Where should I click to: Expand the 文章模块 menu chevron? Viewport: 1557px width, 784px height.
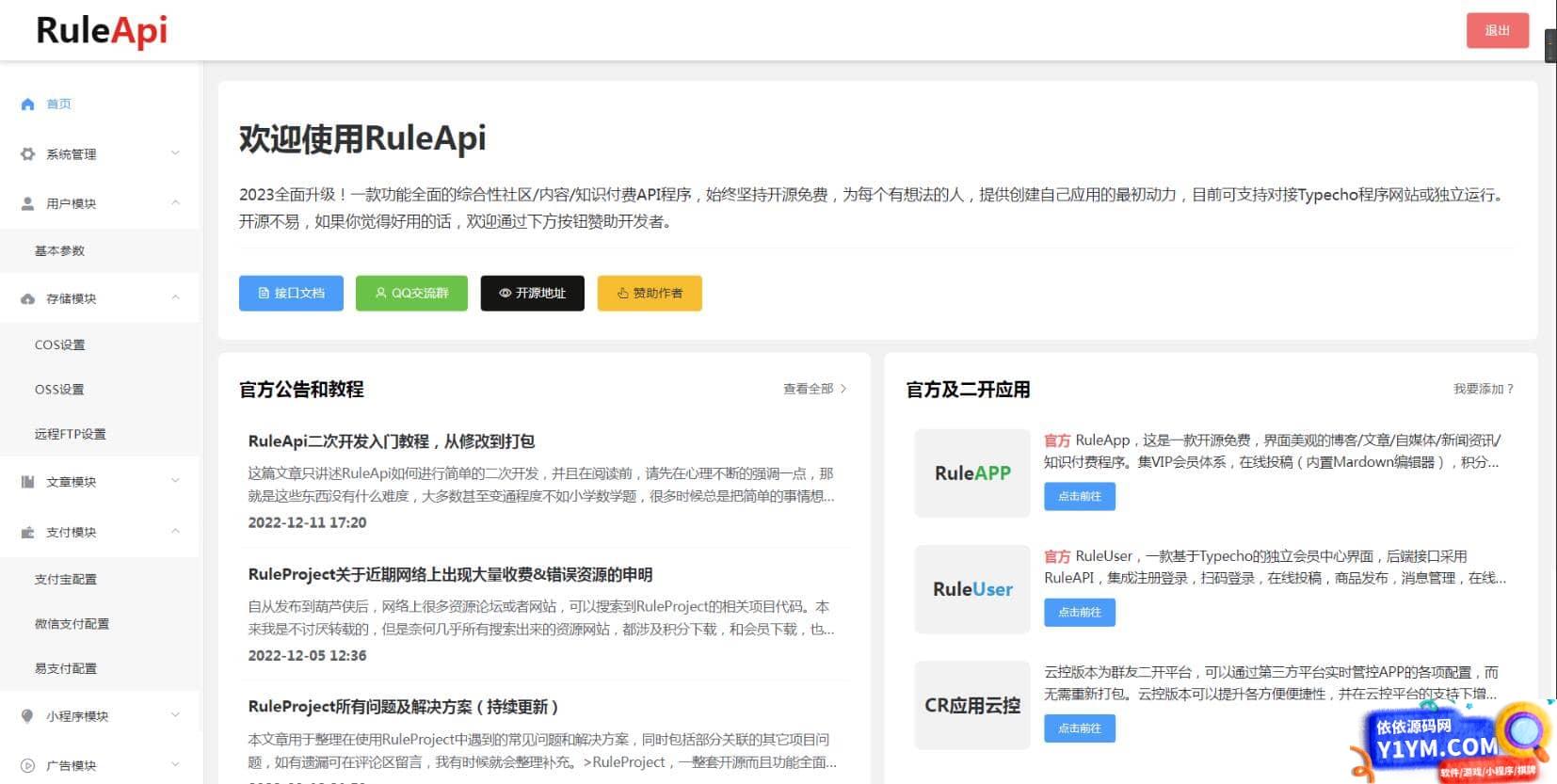(x=175, y=482)
